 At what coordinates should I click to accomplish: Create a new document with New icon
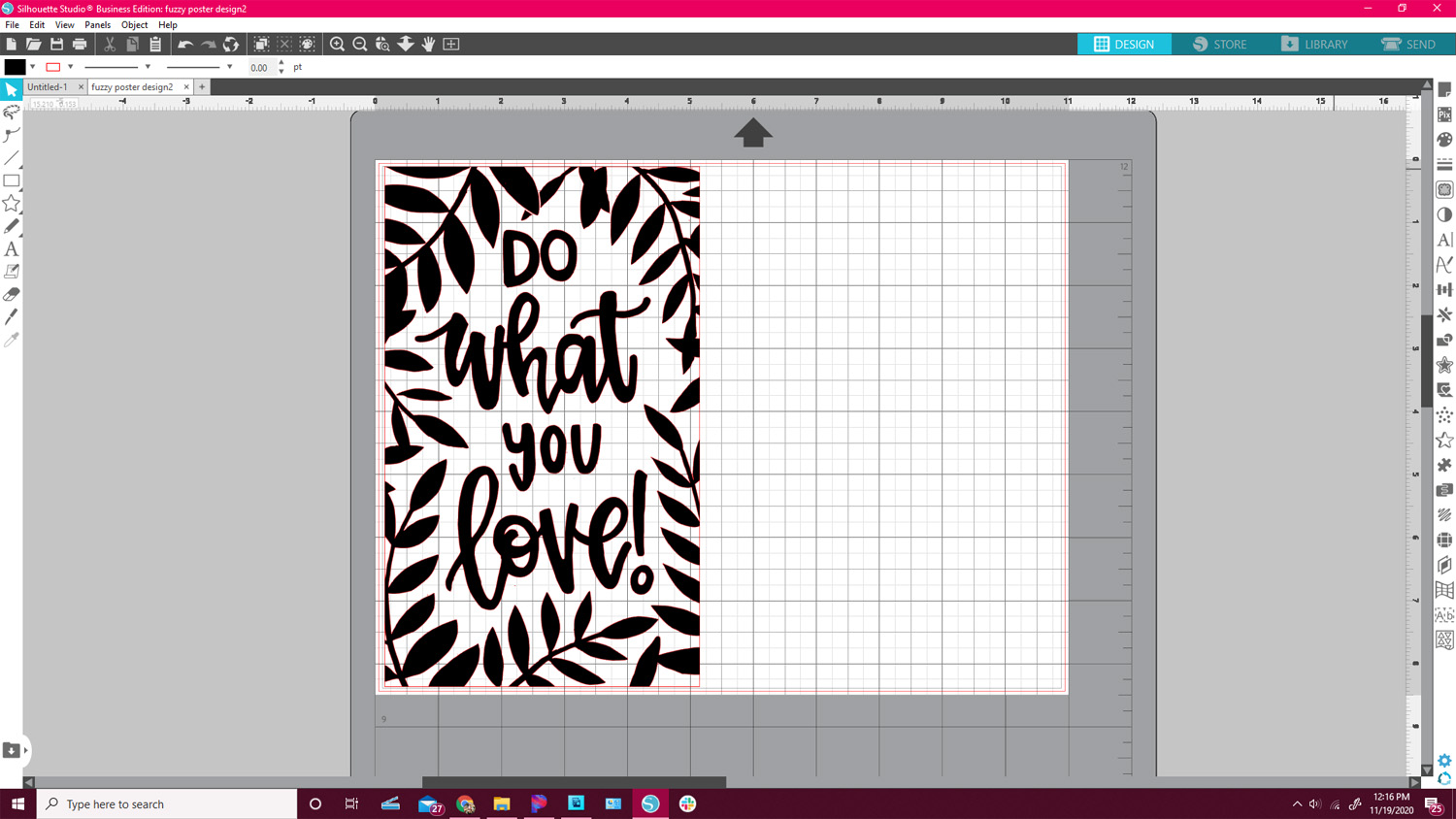[11, 44]
